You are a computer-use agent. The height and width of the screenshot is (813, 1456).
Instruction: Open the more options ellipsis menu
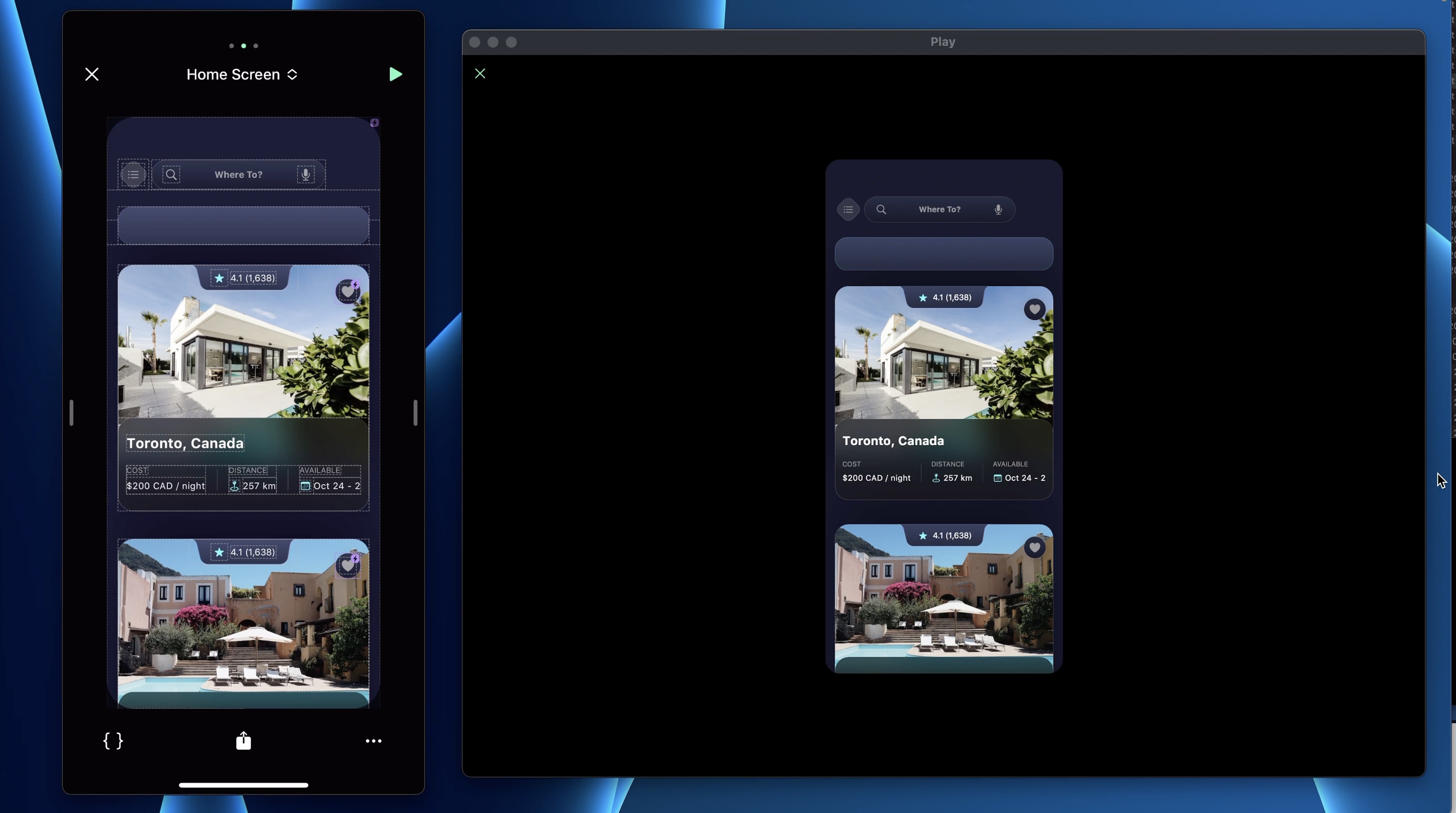point(374,741)
